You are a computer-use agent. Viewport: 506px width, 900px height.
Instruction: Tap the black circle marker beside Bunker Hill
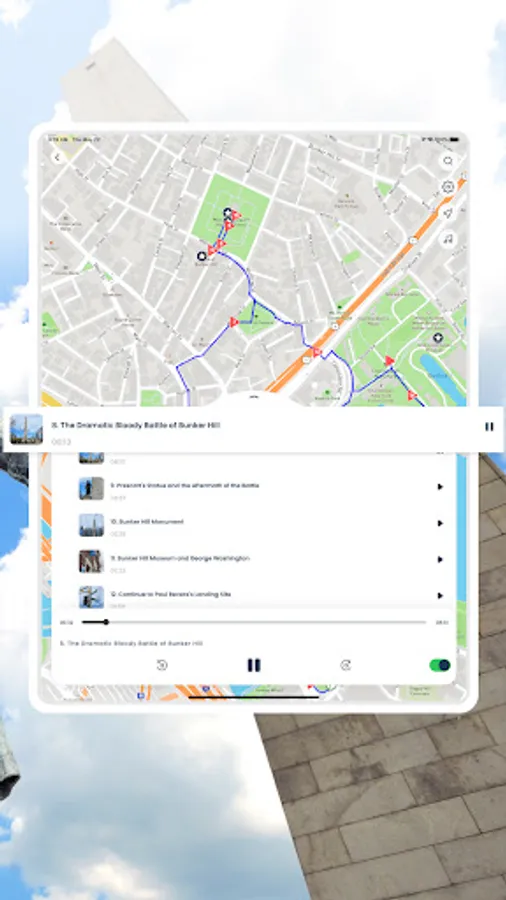[x=201, y=256]
